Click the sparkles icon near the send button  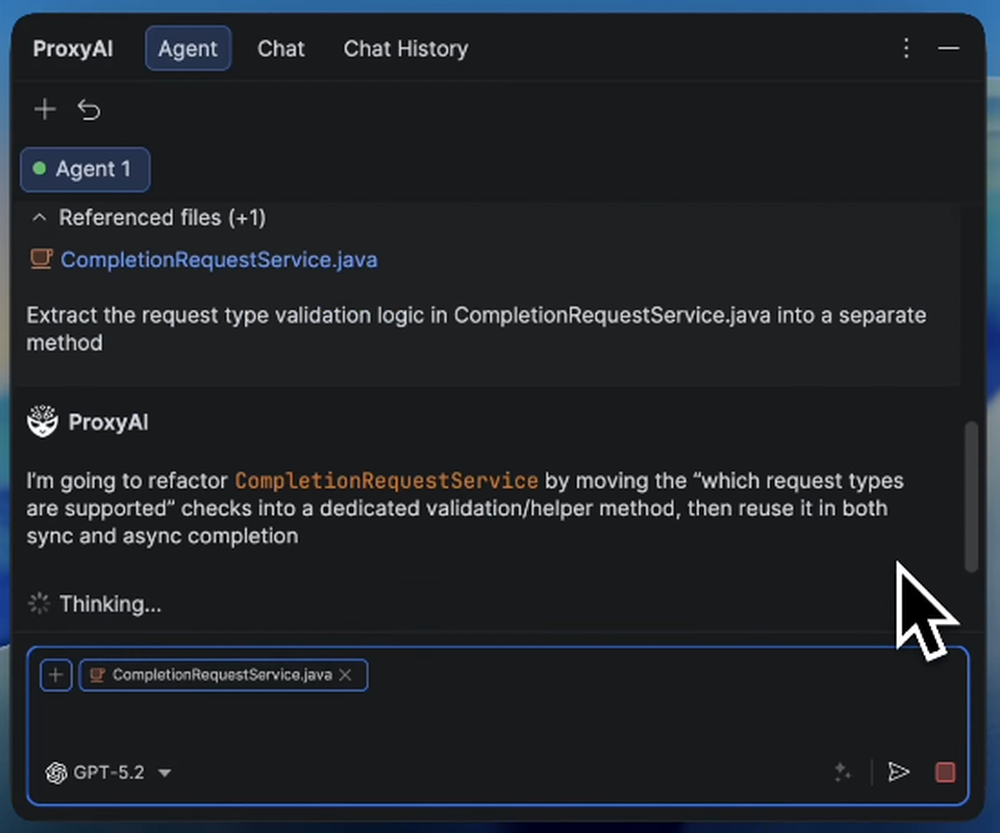tap(842, 772)
